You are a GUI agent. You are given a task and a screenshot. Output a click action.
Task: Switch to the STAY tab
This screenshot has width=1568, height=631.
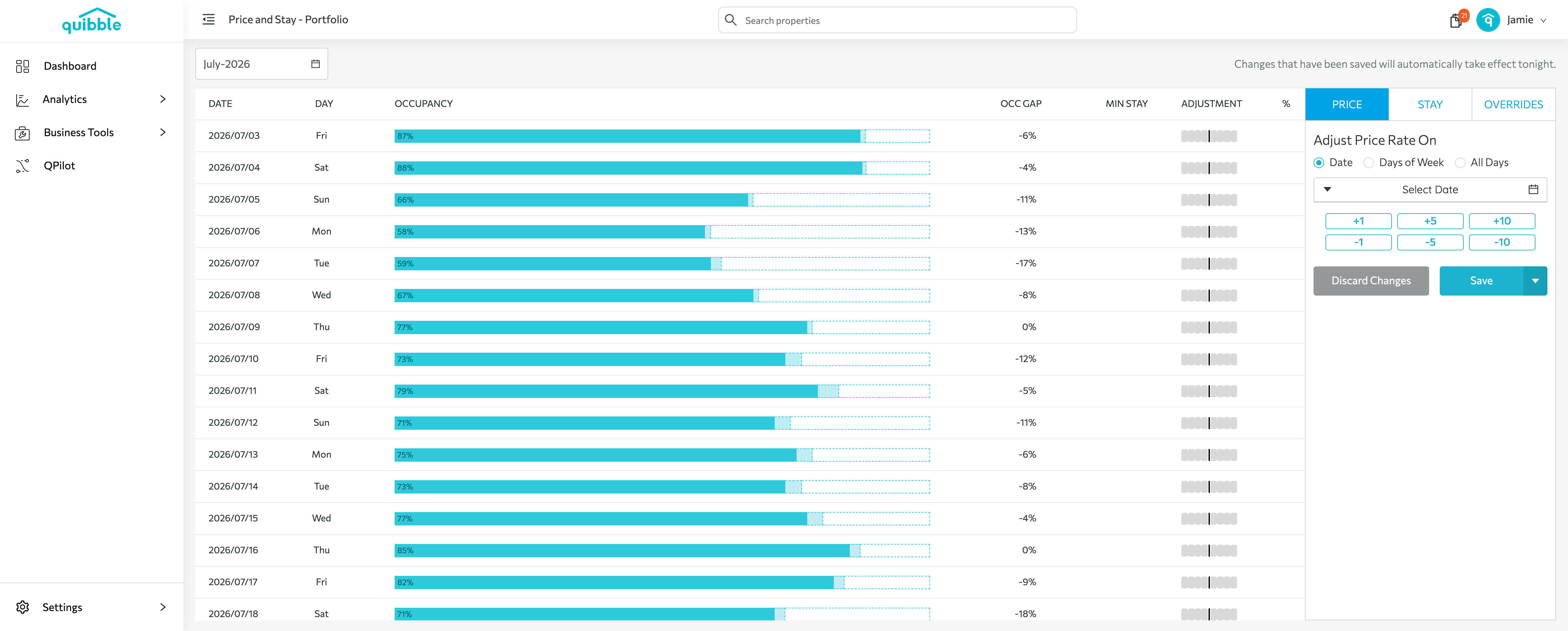tap(1430, 105)
